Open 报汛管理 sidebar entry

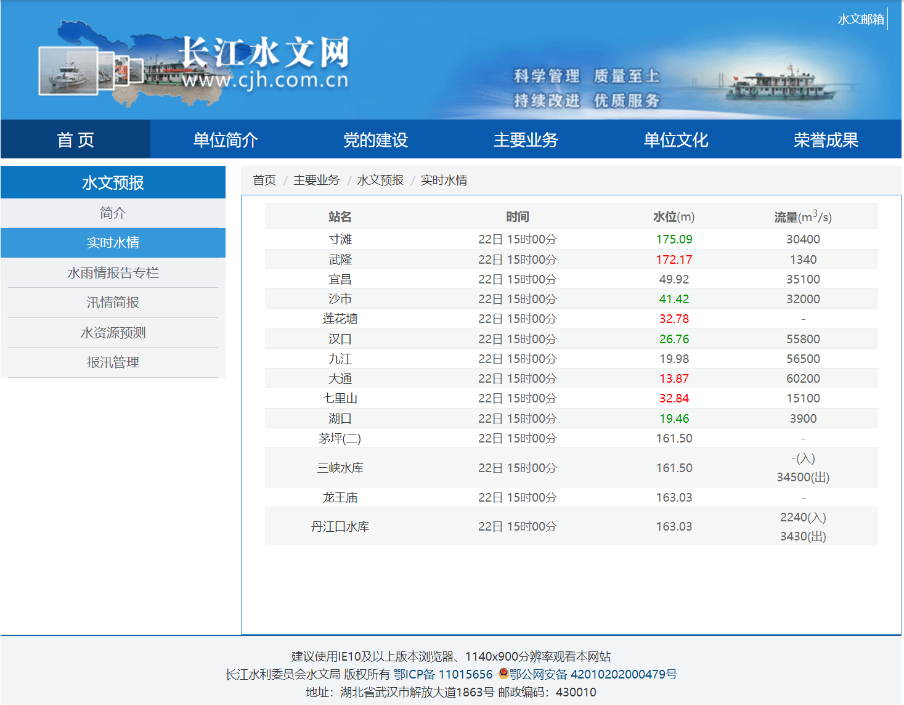pyautogui.click(x=113, y=363)
